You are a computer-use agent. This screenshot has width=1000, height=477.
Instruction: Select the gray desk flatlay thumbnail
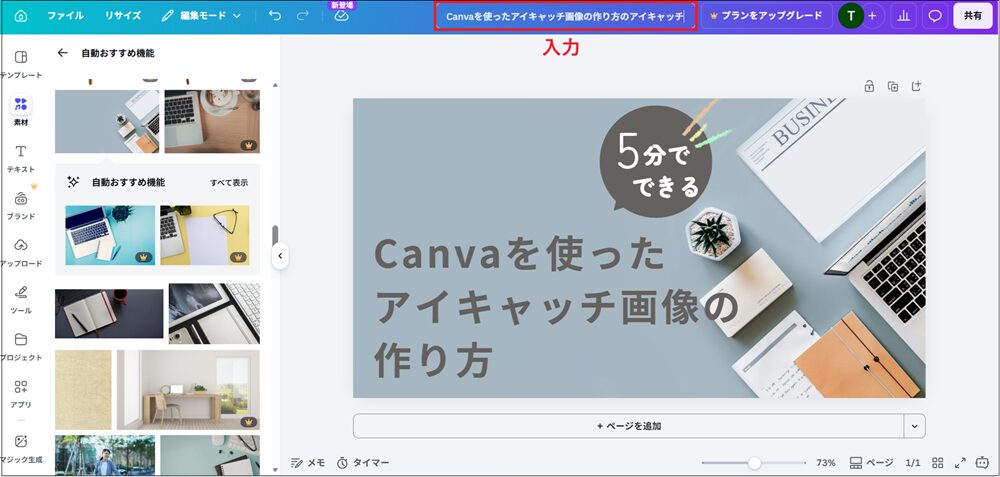107,121
